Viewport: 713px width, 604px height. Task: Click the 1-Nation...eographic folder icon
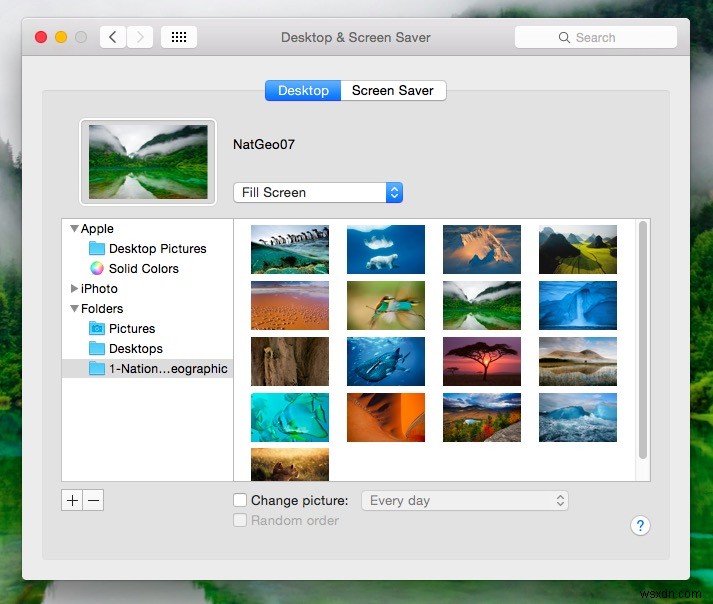point(97,368)
